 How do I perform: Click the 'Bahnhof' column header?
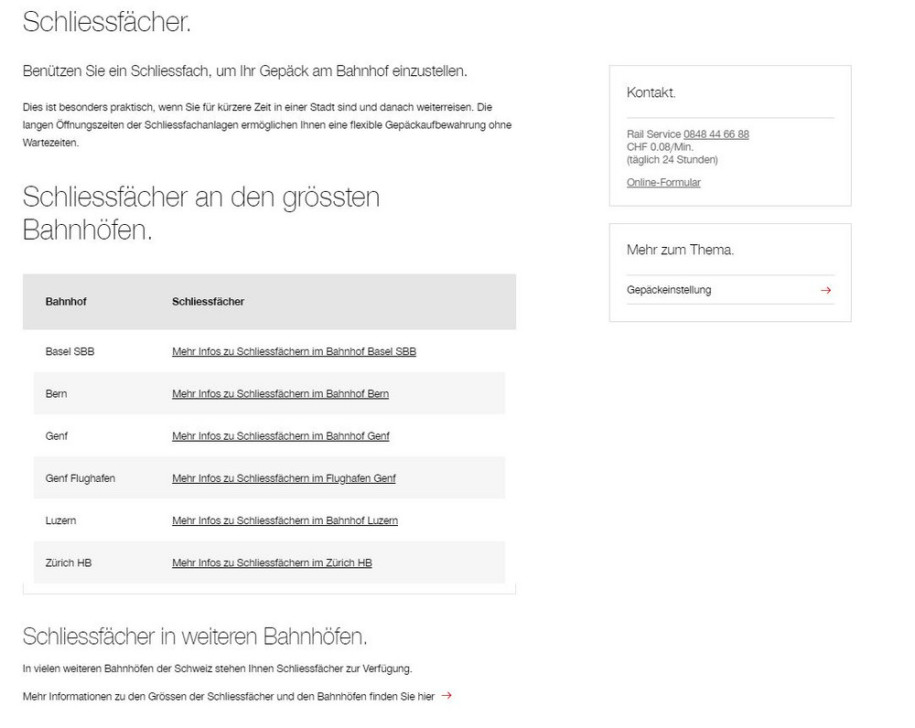pyautogui.click(x=66, y=302)
